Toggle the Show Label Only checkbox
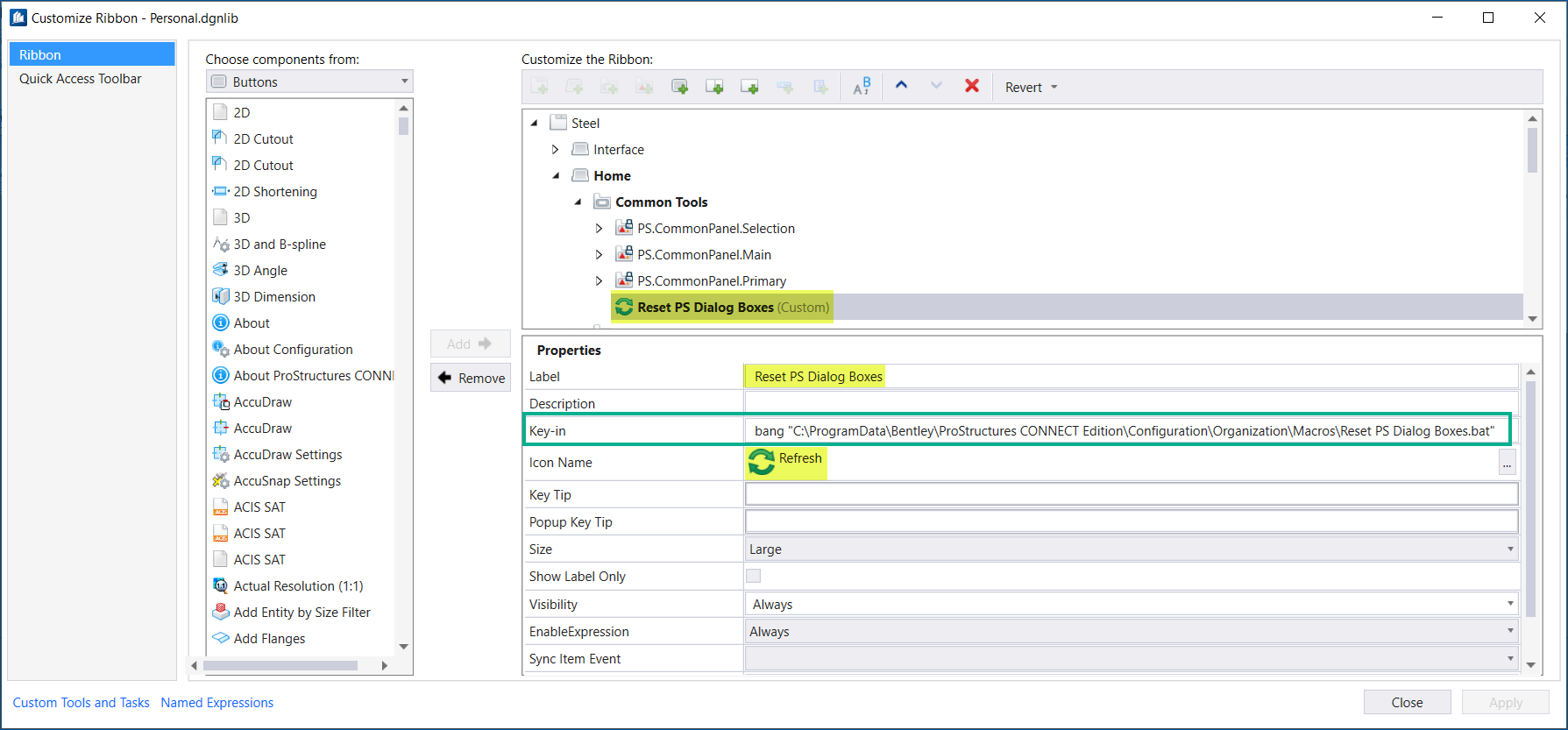This screenshot has height=730, width=1568. (x=753, y=576)
